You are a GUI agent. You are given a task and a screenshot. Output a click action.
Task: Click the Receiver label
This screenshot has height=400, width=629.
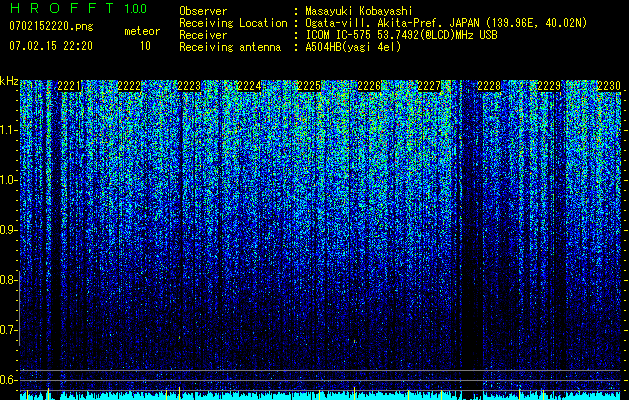click(203, 35)
